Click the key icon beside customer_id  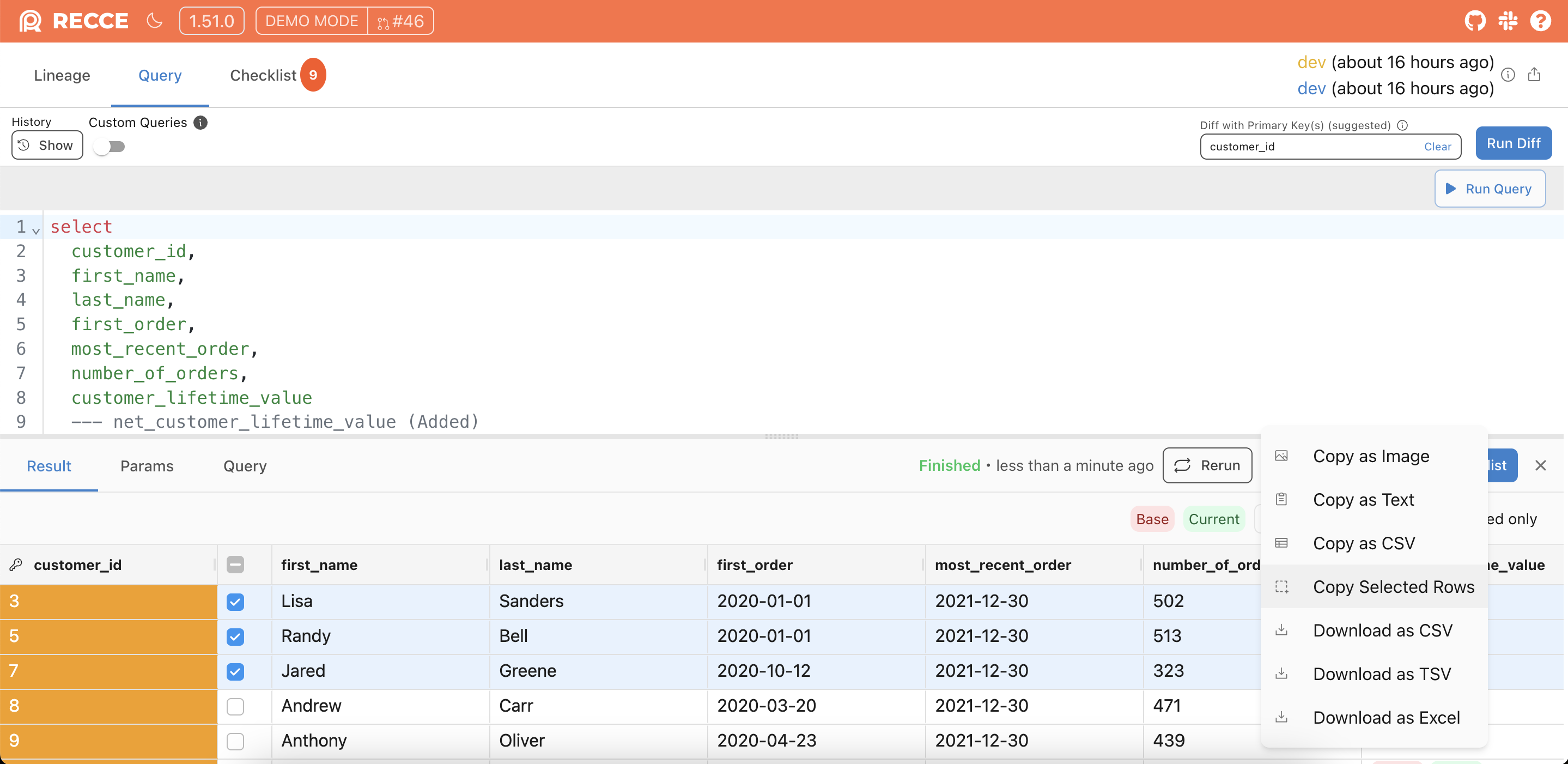point(16,565)
